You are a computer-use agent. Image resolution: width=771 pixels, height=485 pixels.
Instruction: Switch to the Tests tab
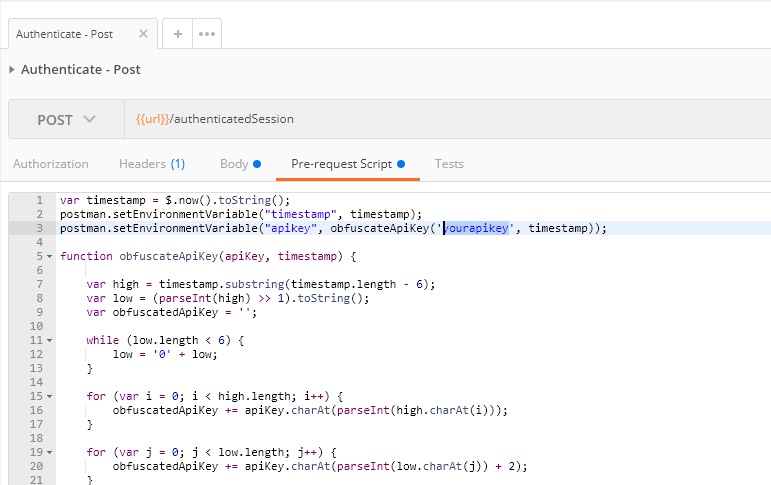(x=449, y=164)
